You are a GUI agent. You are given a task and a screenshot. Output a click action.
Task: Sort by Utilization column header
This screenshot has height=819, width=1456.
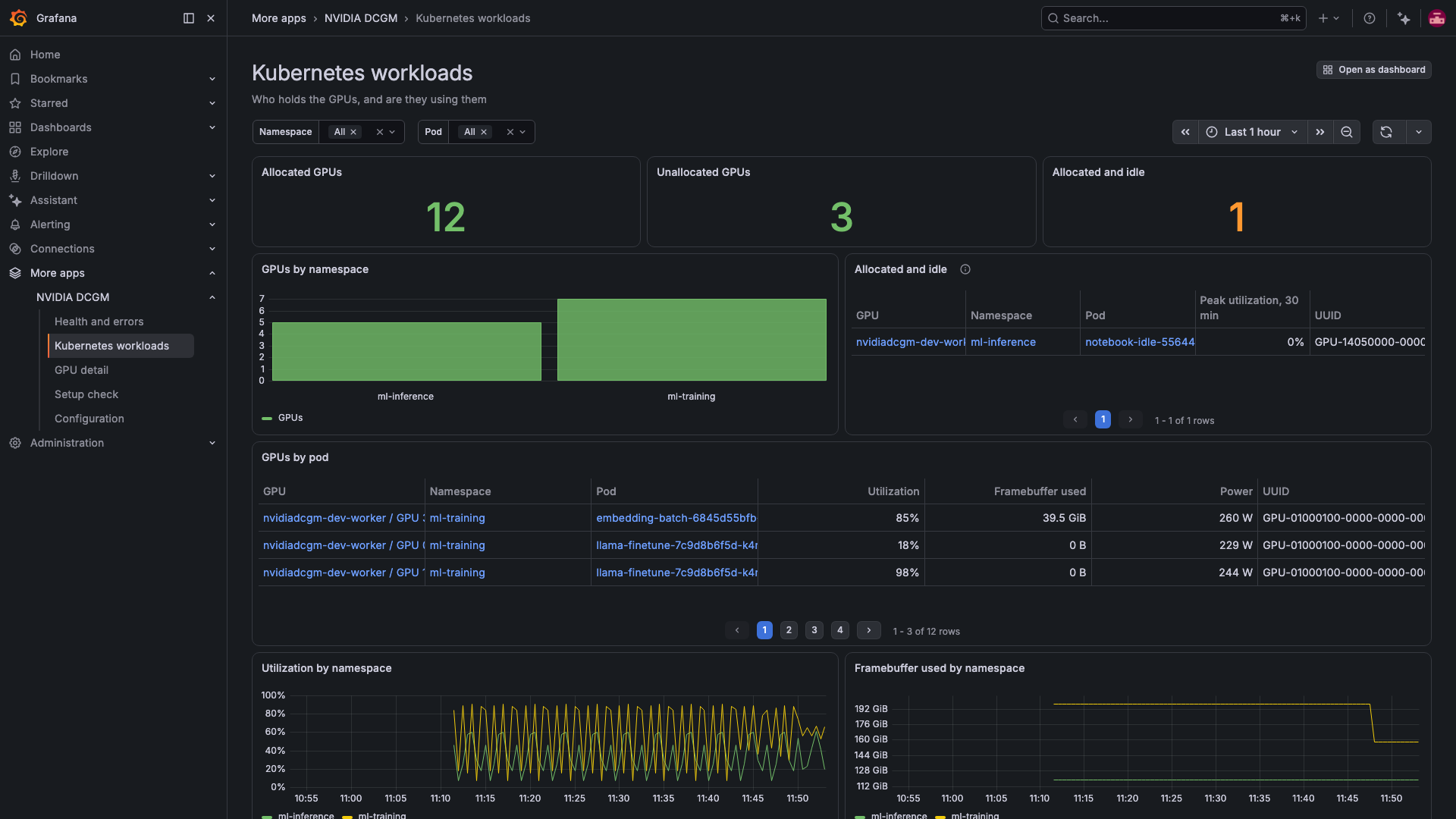point(893,491)
